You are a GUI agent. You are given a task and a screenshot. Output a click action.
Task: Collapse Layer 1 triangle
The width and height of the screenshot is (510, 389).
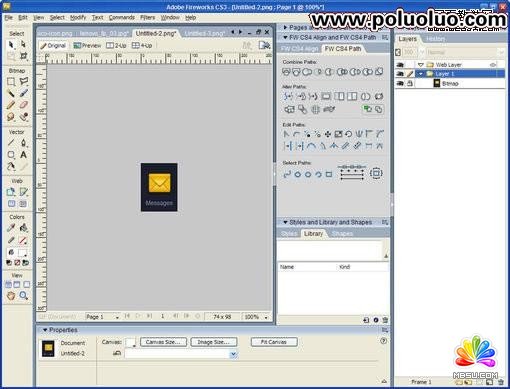421,74
